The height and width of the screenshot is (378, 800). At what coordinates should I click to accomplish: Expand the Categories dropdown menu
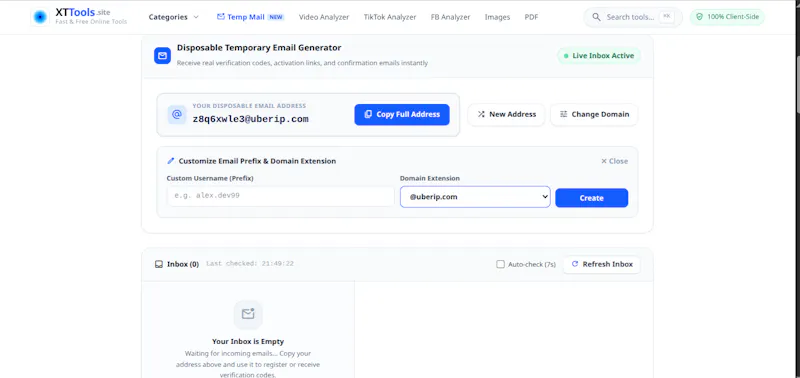pos(173,17)
